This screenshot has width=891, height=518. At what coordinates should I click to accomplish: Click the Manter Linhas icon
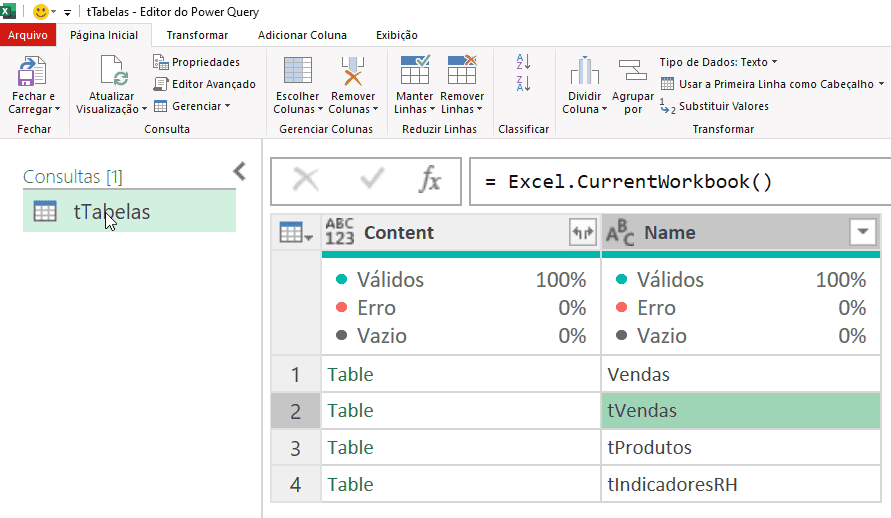tap(414, 72)
